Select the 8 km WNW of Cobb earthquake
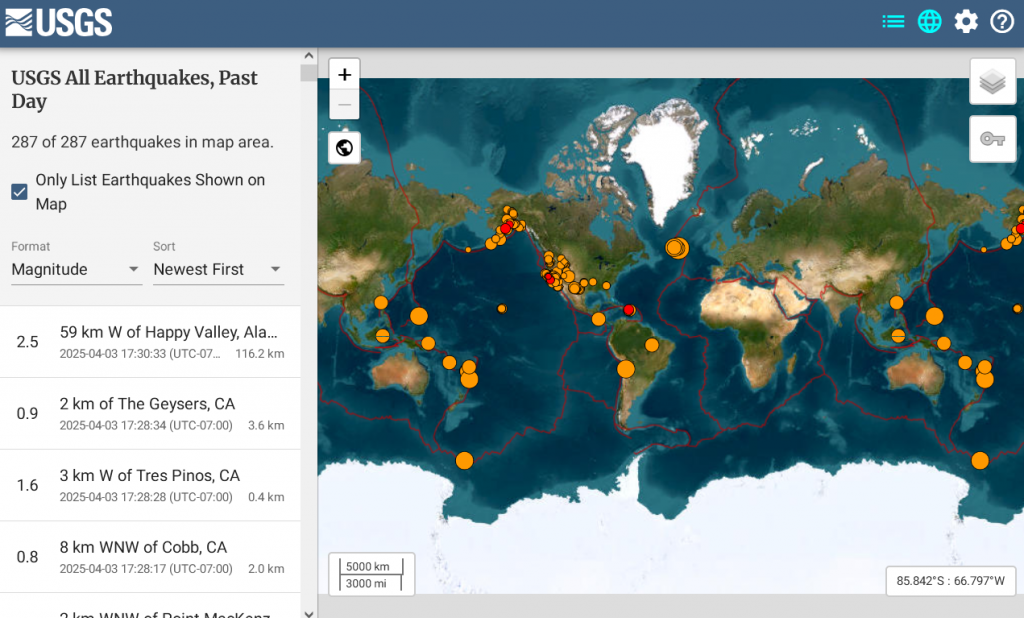The width and height of the screenshot is (1024, 618). coord(150,557)
